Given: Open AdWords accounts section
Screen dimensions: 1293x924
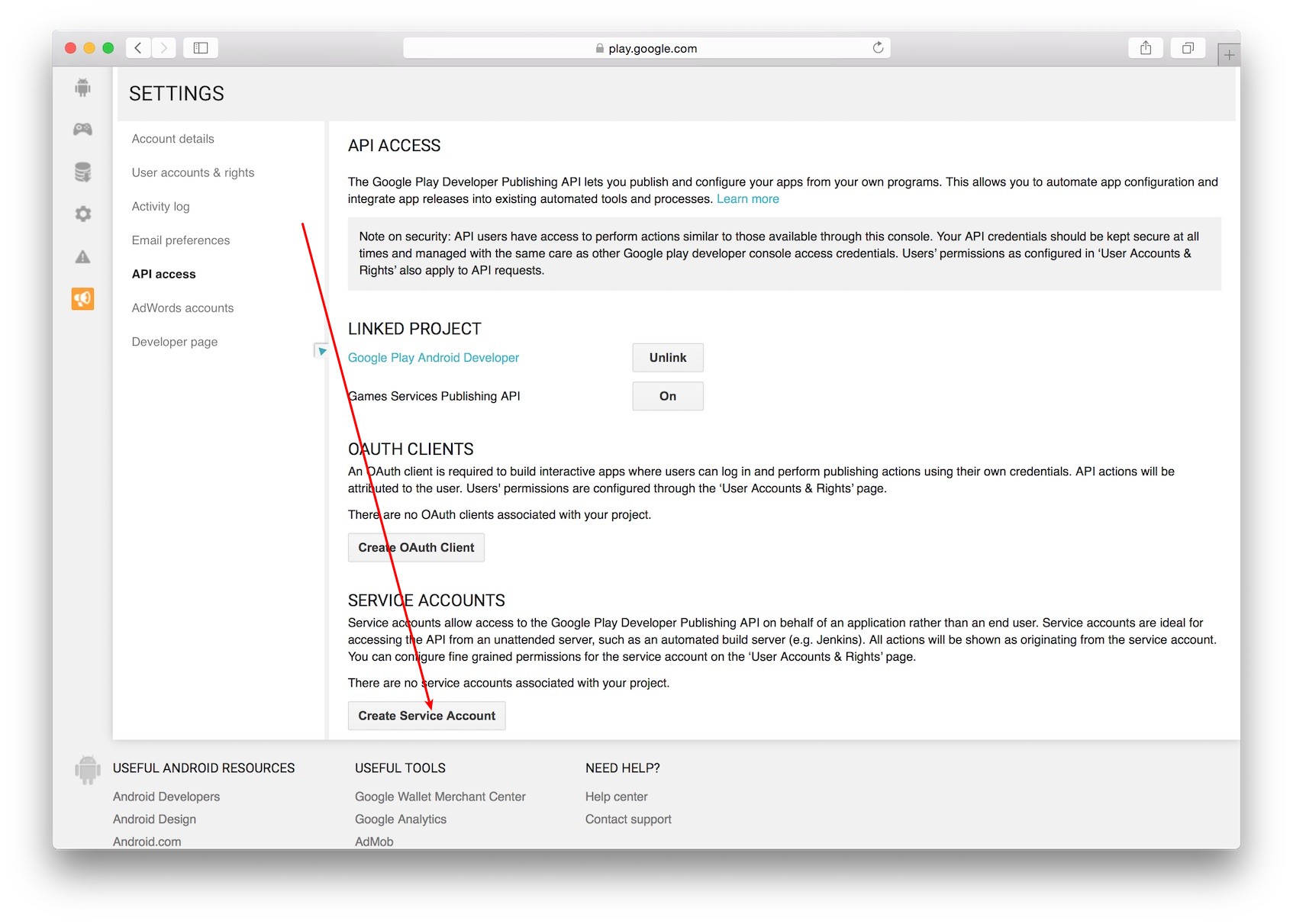Looking at the screenshot, I should pos(182,308).
